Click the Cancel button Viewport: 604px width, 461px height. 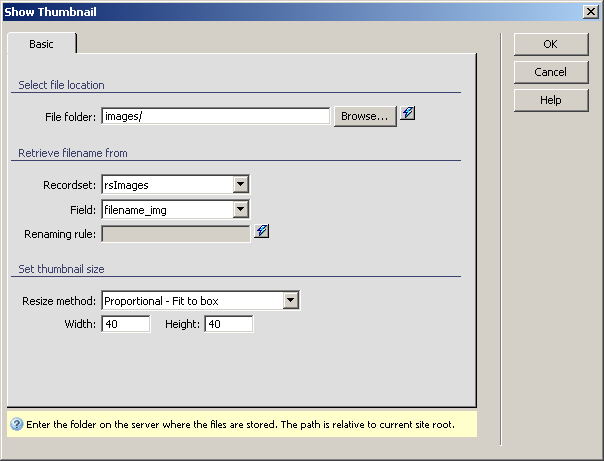550,72
